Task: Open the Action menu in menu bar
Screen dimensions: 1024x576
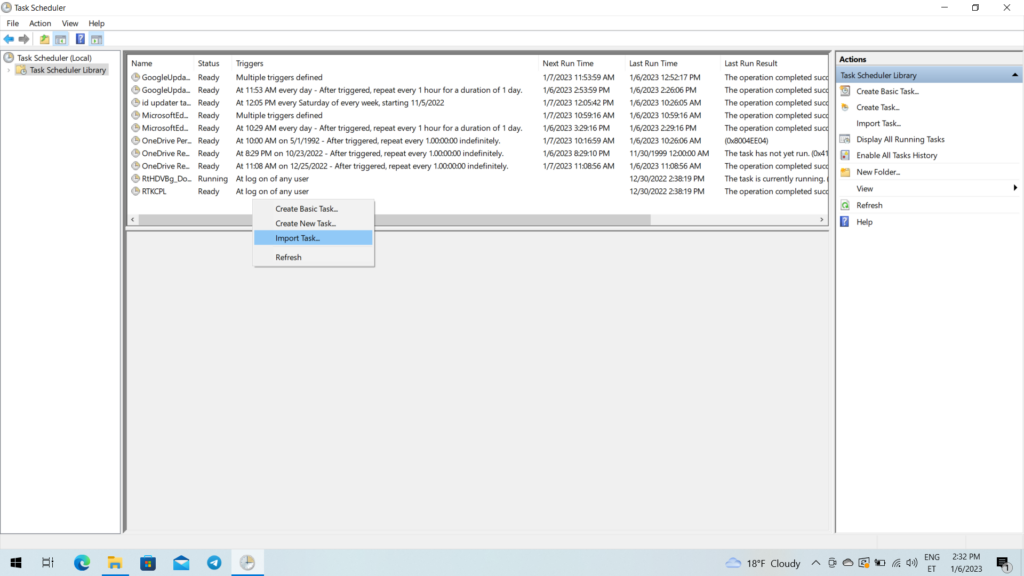Action: tap(40, 23)
